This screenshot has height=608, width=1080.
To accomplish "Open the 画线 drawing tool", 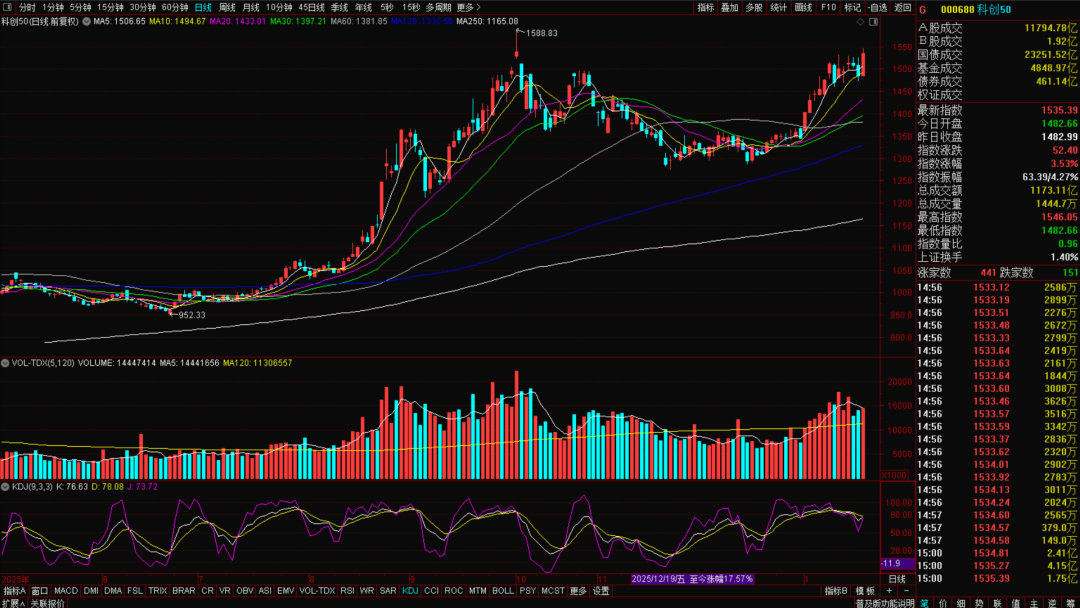I will pos(803,7).
